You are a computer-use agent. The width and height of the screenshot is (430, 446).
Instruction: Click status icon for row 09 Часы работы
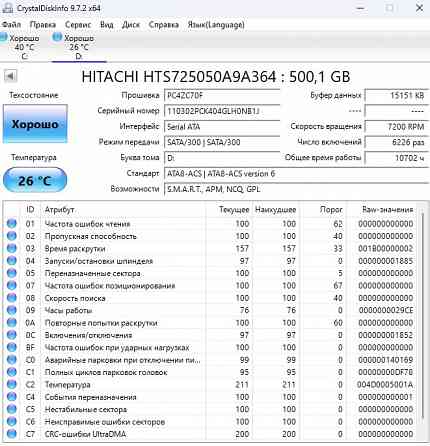pos(12,310)
